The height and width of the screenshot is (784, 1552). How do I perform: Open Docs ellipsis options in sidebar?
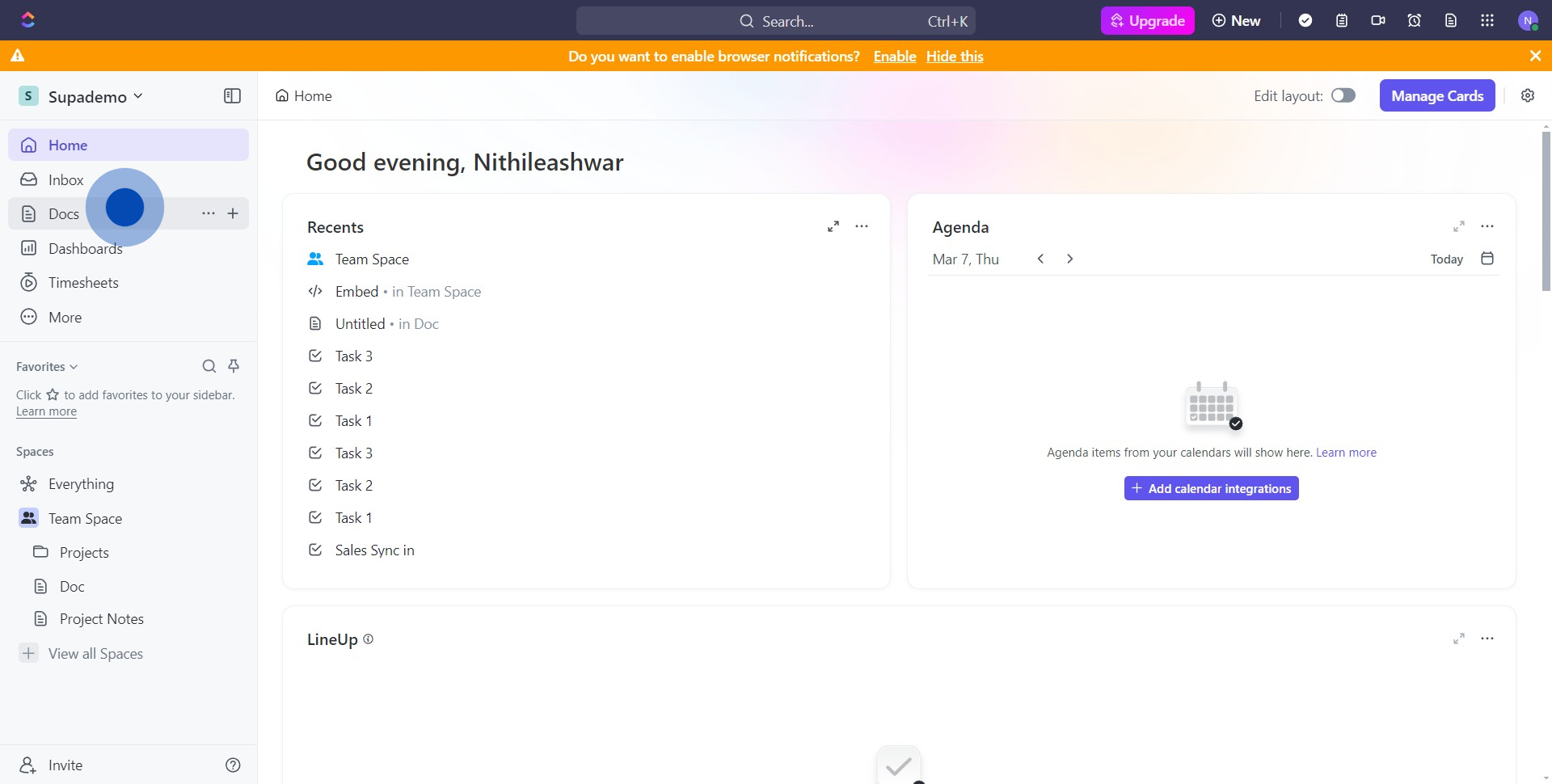pyautogui.click(x=209, y=213)
